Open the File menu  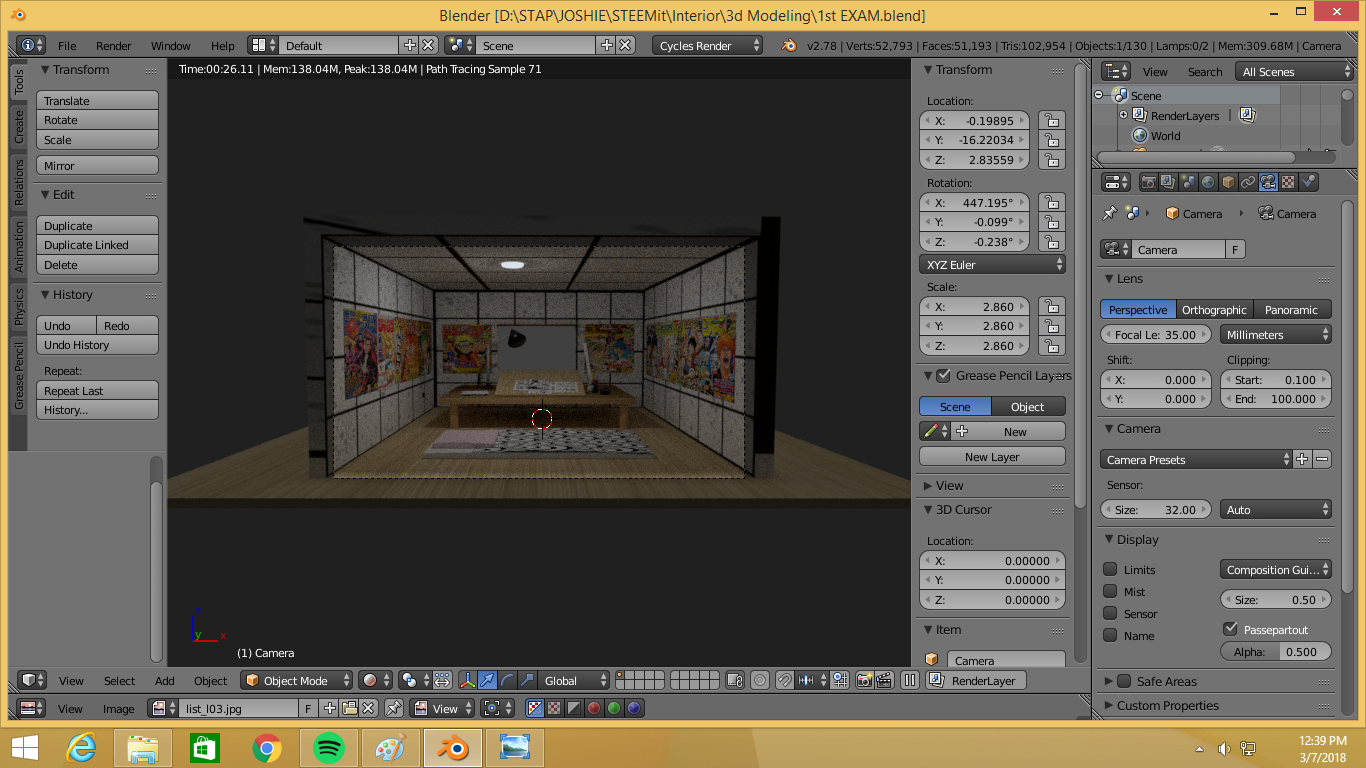pos(67,45)
